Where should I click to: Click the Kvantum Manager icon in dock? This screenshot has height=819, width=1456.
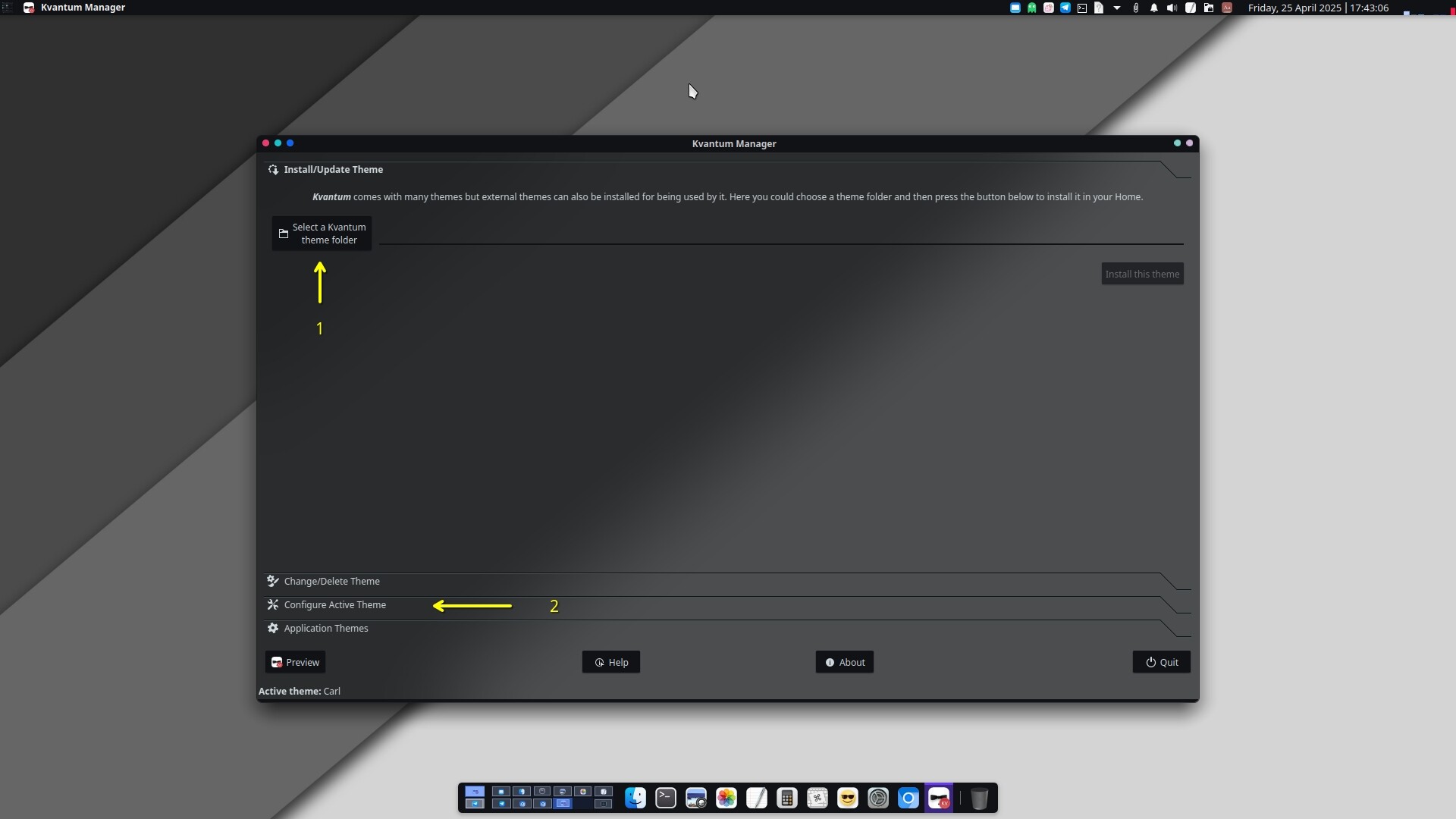tap(939, 798)
